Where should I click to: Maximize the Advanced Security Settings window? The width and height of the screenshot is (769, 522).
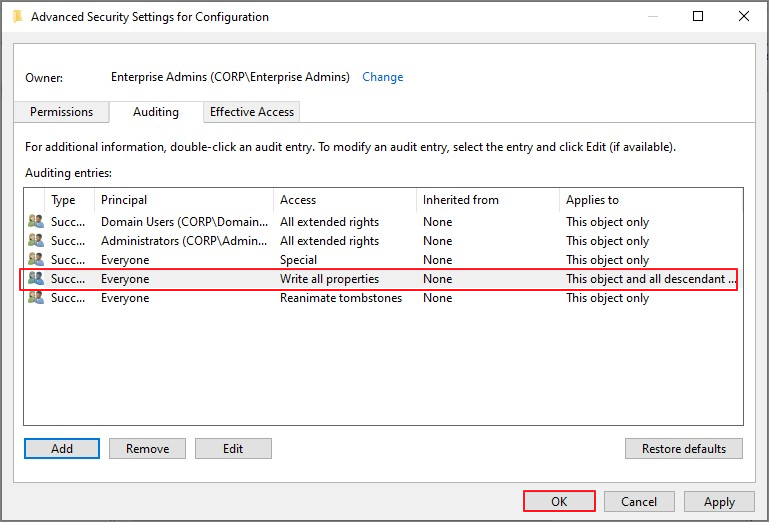[x=698, y=16]
